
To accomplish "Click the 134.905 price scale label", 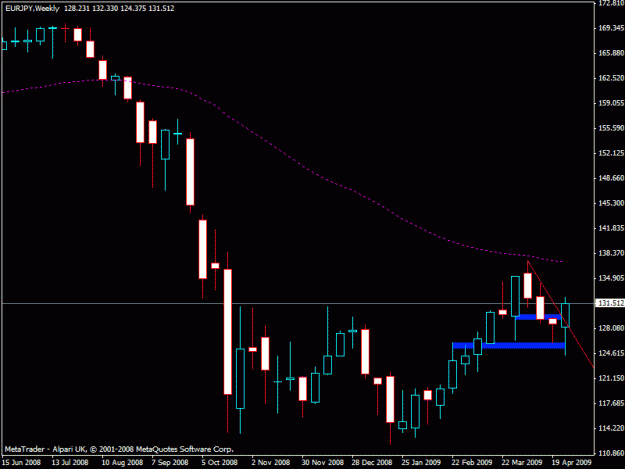I will pyautogui.click(x=611, y=278).
